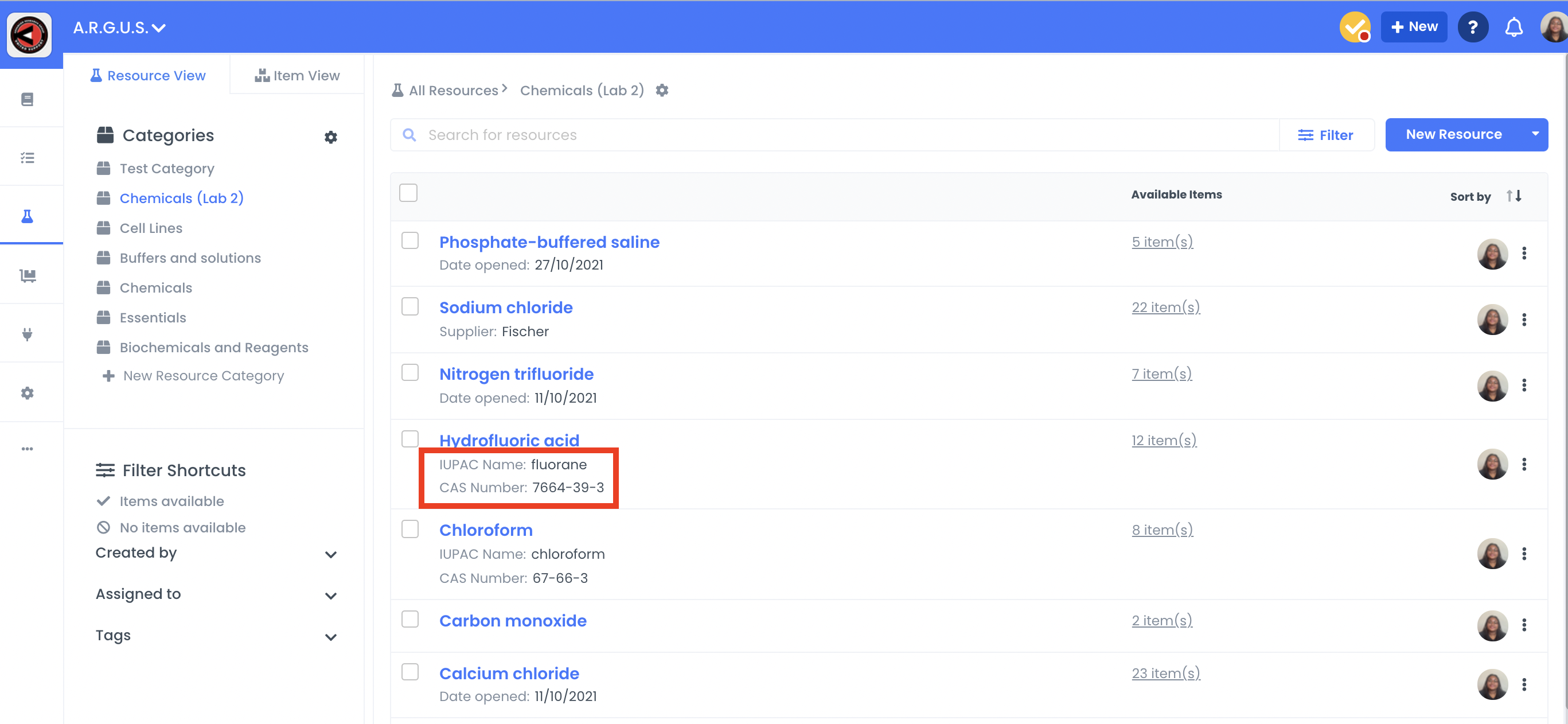Click the Filter button
Image resolution: width=1568 pixels, height=724 pixels.
[1325, 135]
